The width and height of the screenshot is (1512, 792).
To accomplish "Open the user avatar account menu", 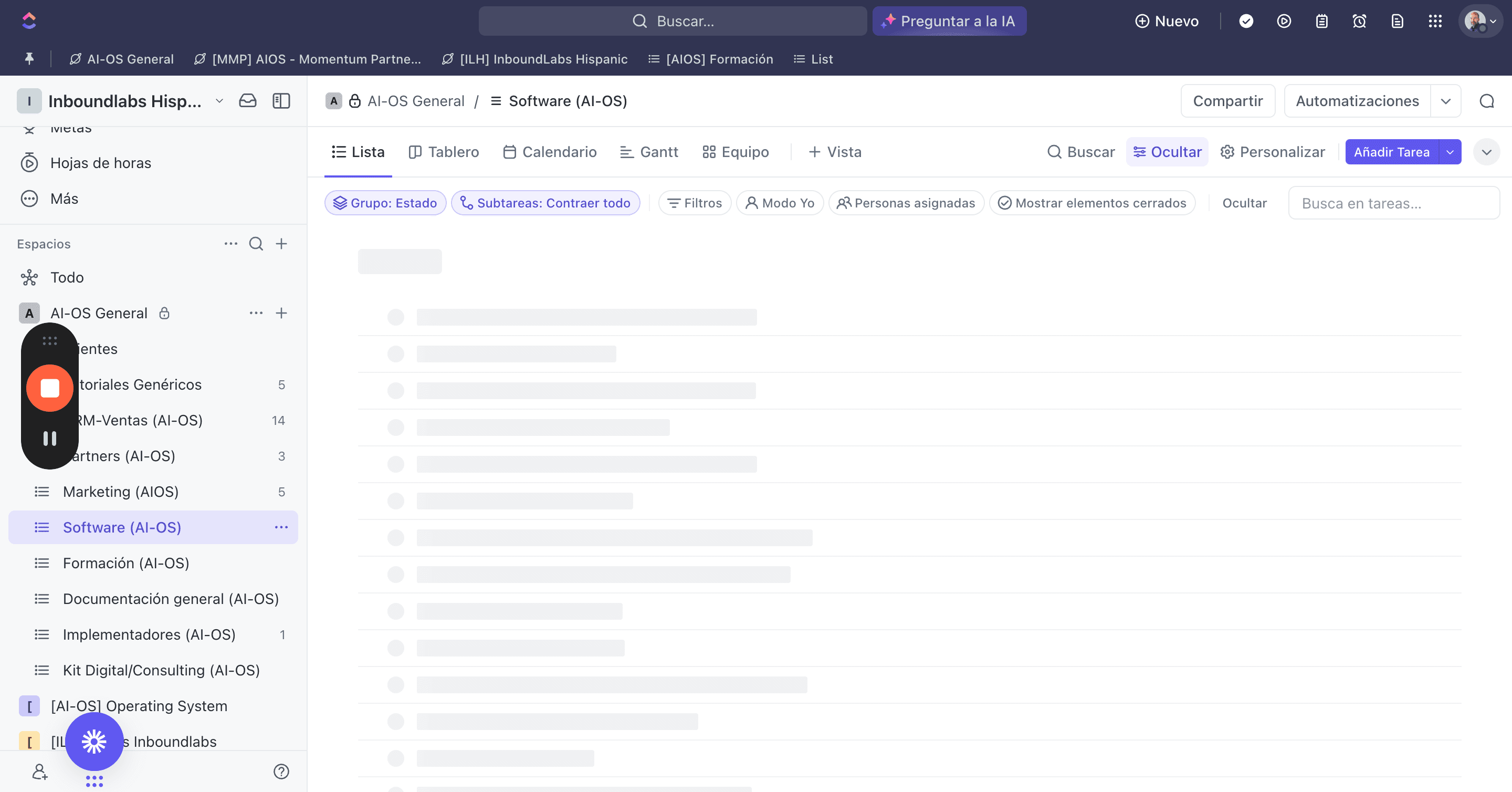I will (1480, 21).
